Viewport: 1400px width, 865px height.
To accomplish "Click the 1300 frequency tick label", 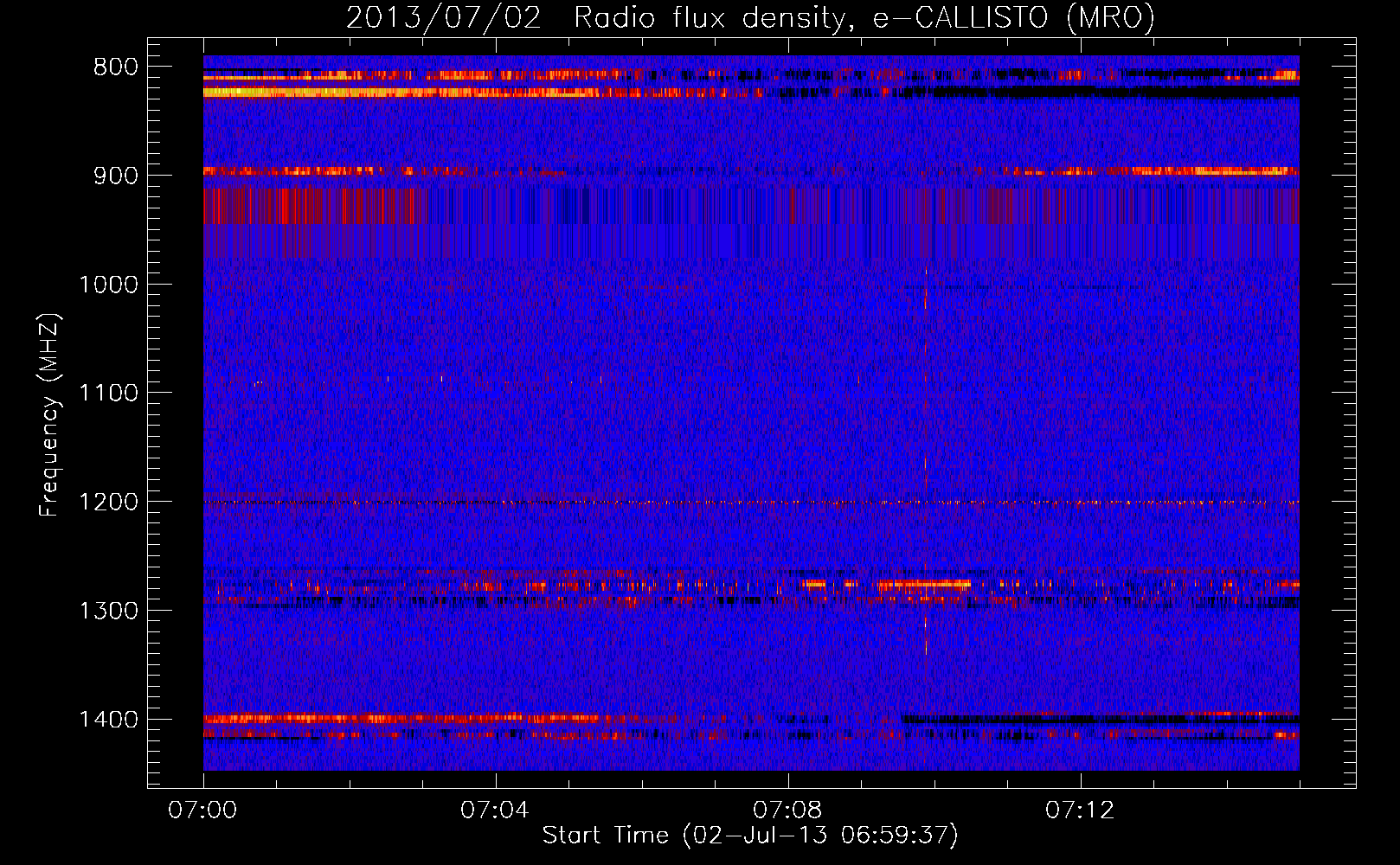I will coord(108,611).
